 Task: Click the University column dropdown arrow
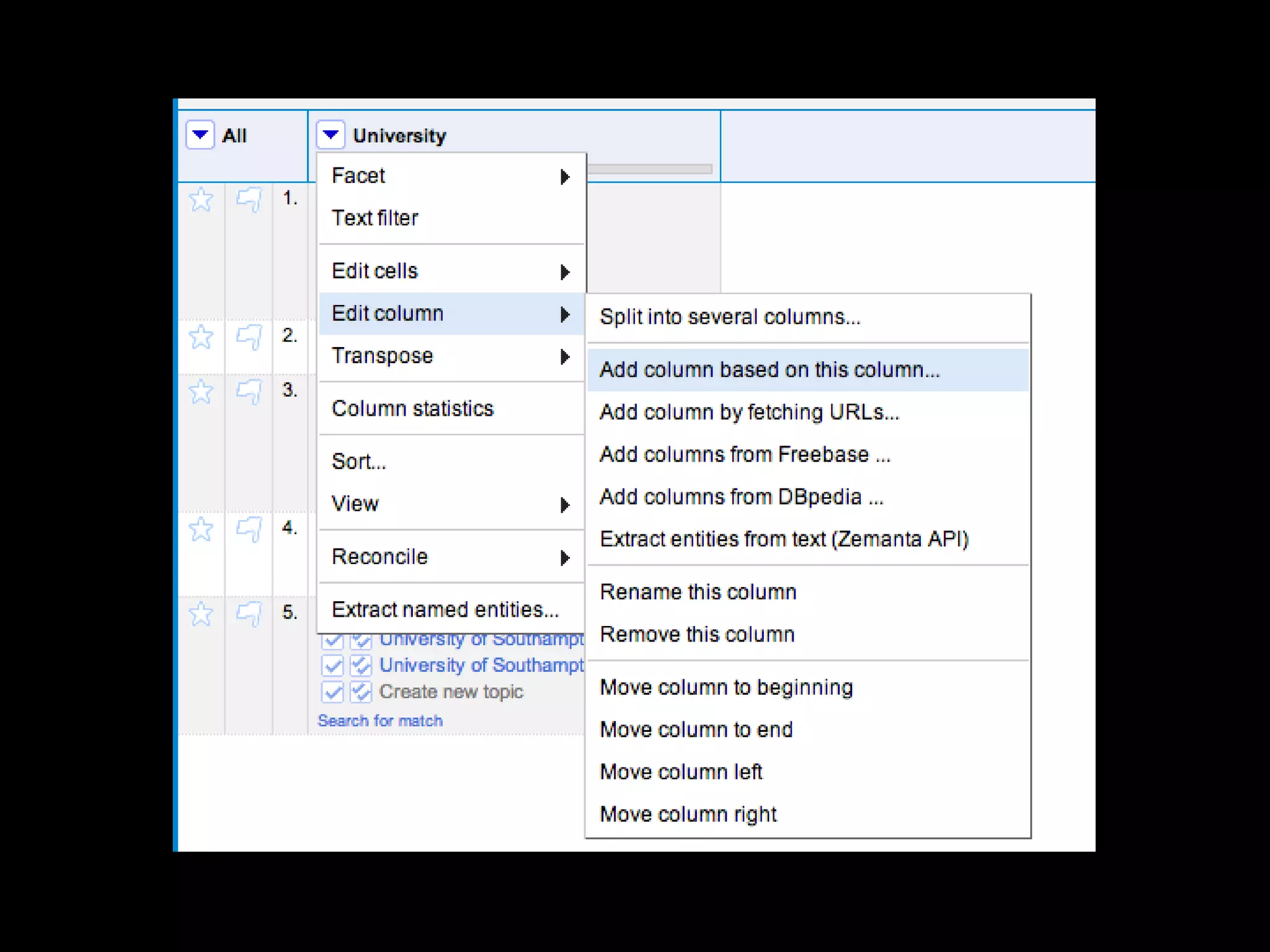331,134
